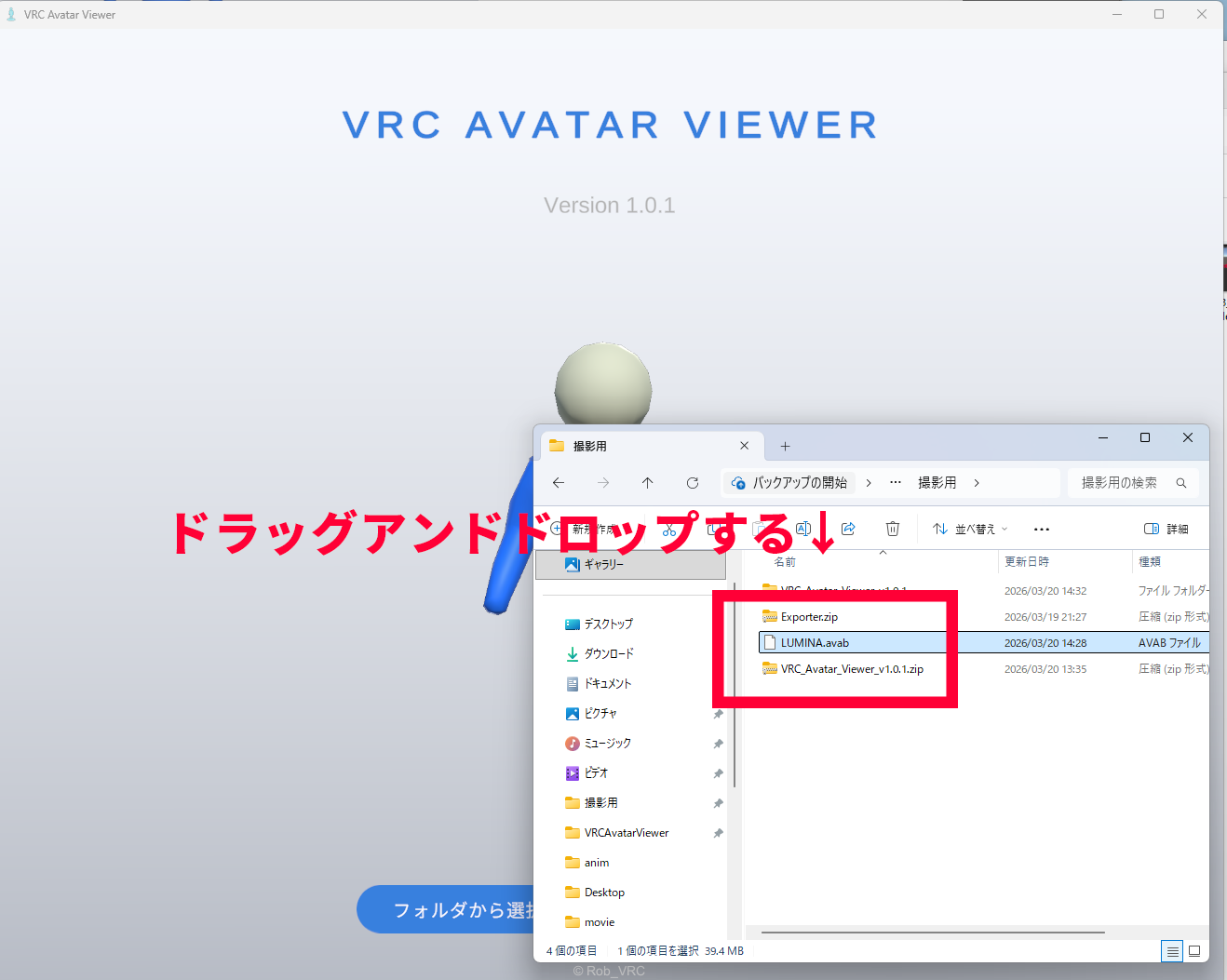Click the horizontal scrollbar in file list
This screenshot has height=980, width=1227.
931,932
